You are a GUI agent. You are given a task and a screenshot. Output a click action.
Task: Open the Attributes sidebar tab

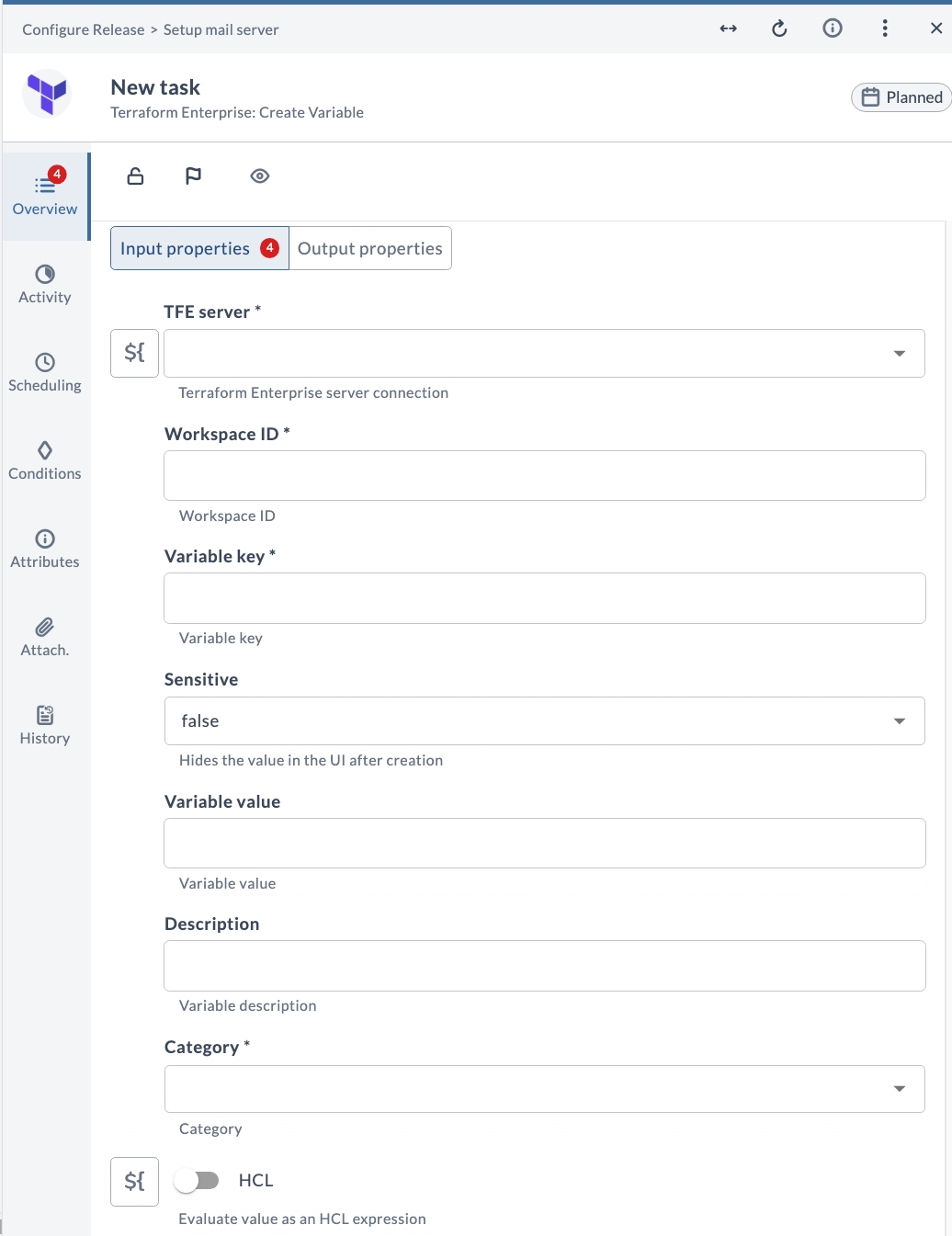(x=45, y=549)
